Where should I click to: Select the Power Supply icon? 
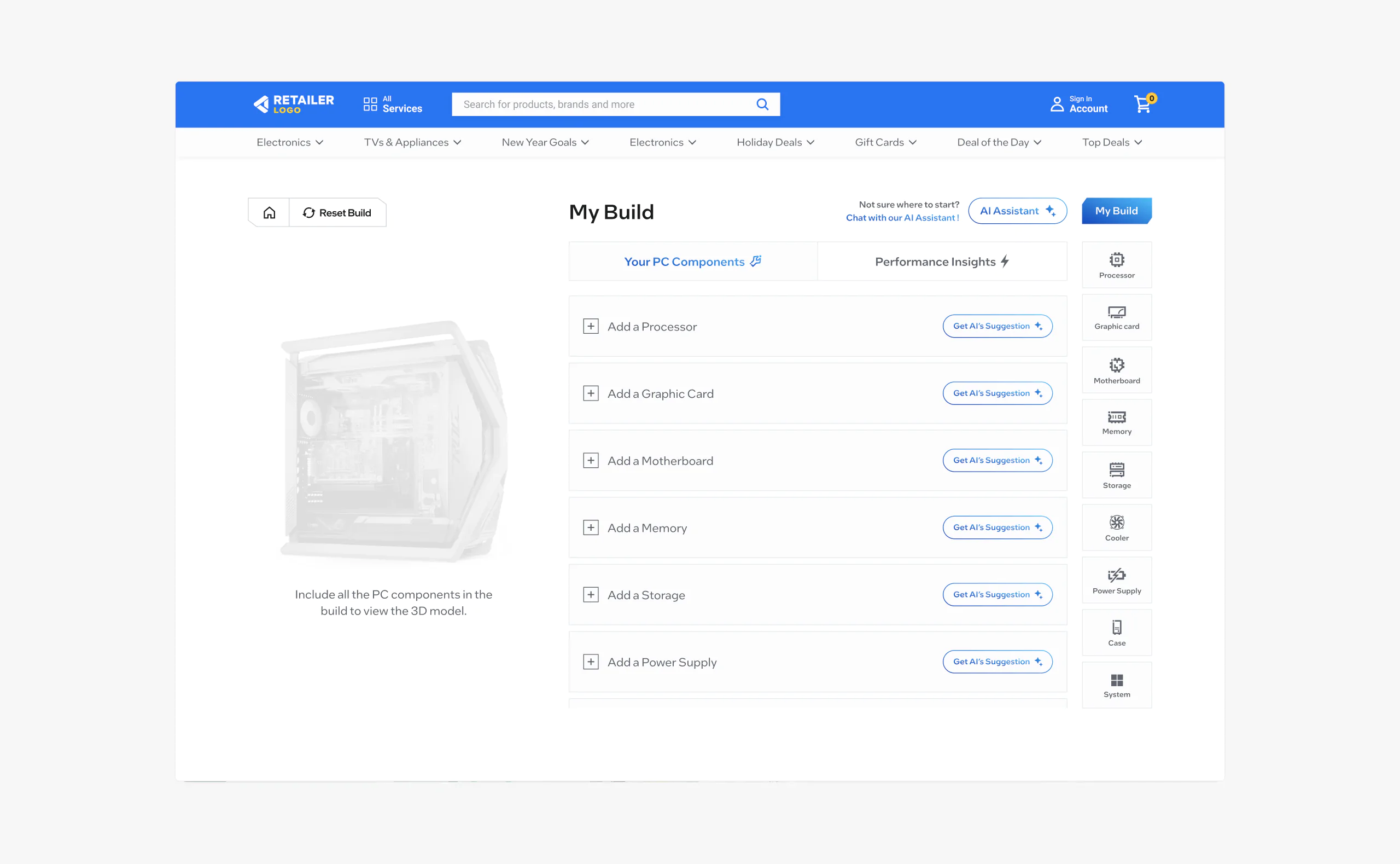tap(1116, 580)
